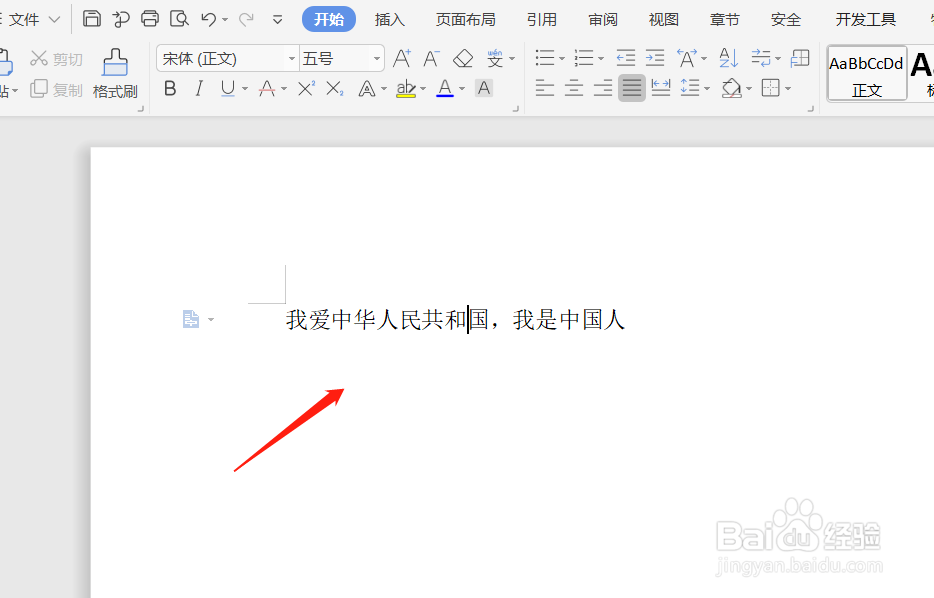Open Chinese layout options icon
Viewport: 934px width, 598px height.
click(687, 58)
